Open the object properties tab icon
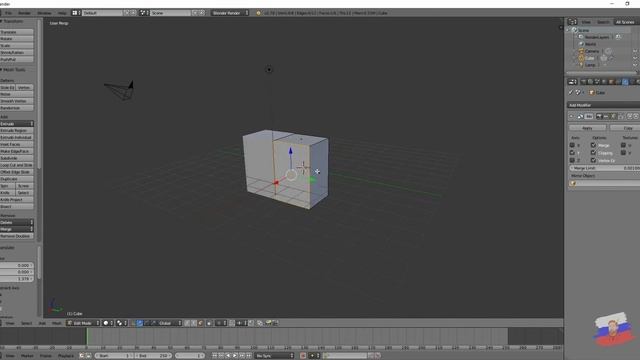Screen dimensions: 640x360 pyautogui.click(x=611, y=82)
